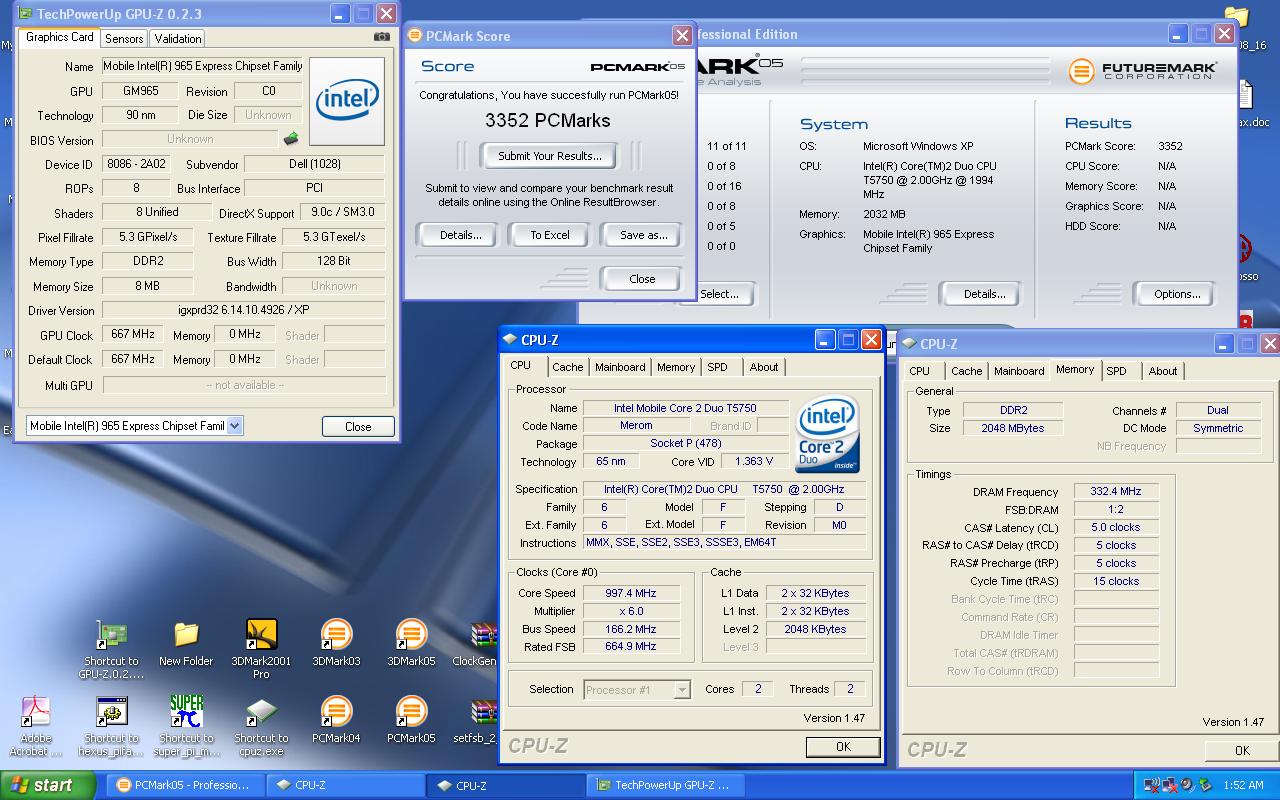
Task: Open SPD tab in front CPU-Z window
Action: click(x=718, y=367)
